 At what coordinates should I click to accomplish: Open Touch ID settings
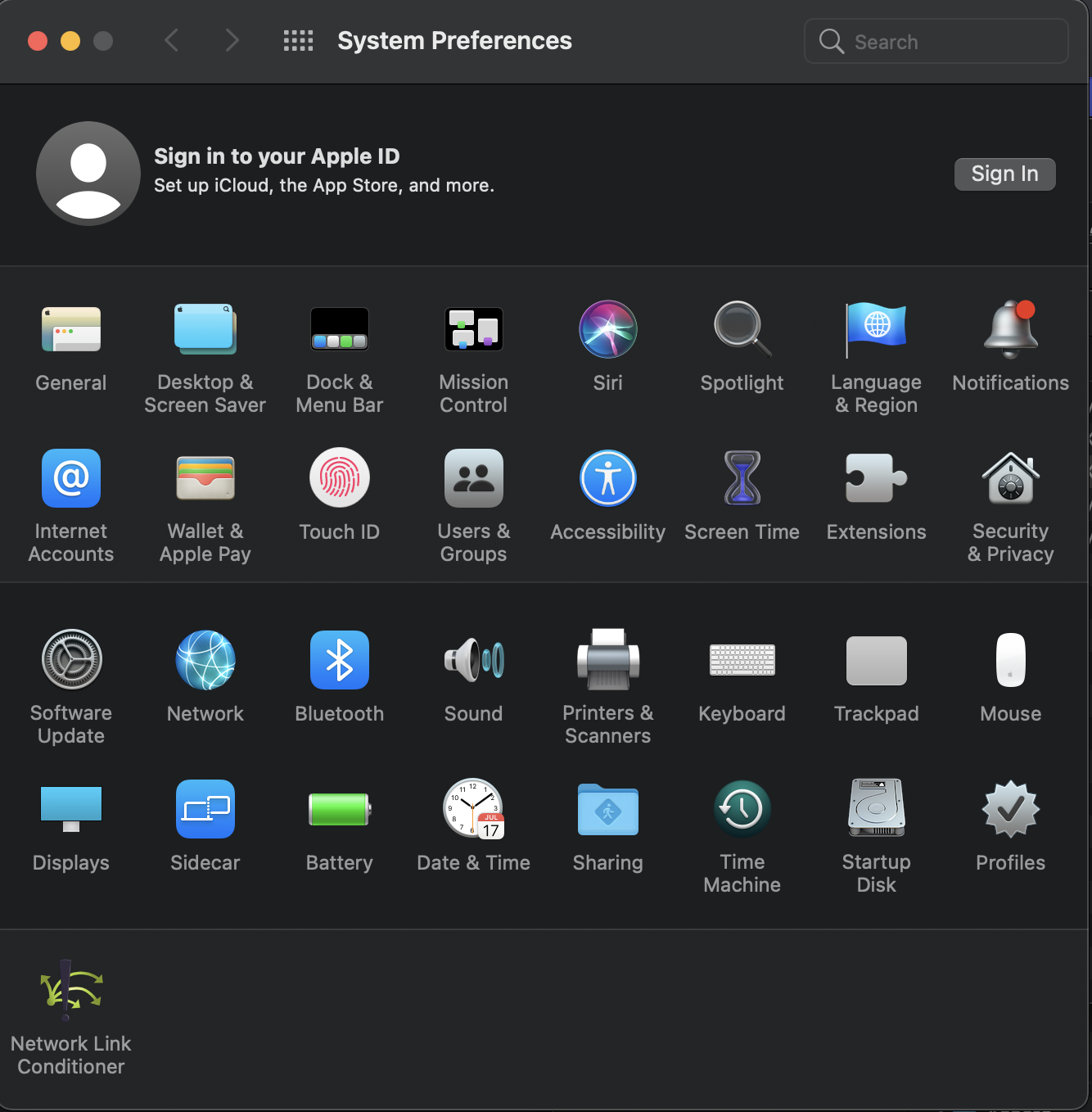340,478
